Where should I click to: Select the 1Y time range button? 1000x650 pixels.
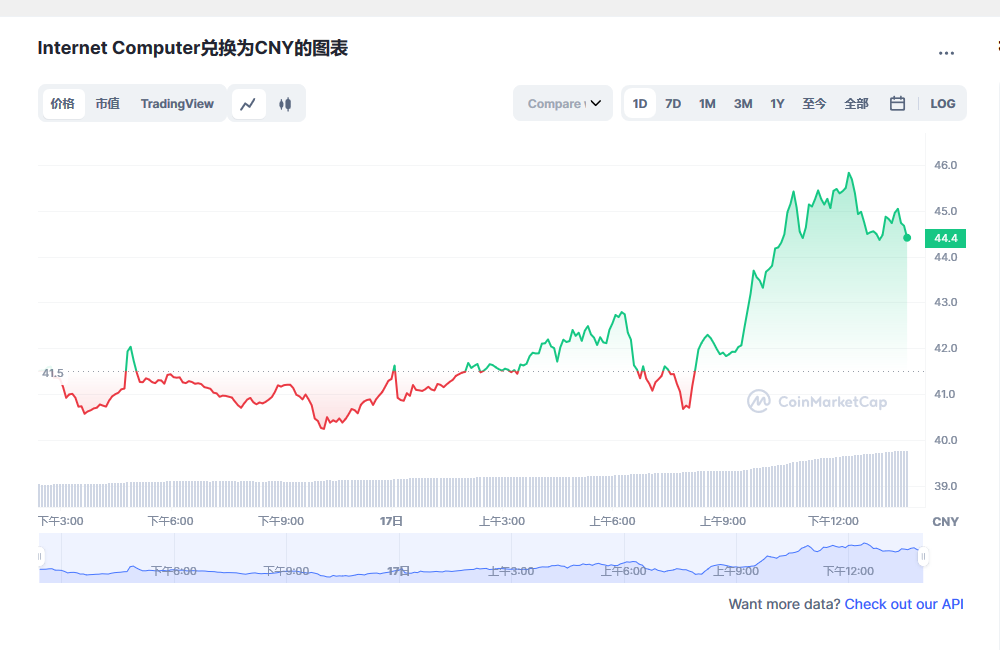[x=777, y=103]
